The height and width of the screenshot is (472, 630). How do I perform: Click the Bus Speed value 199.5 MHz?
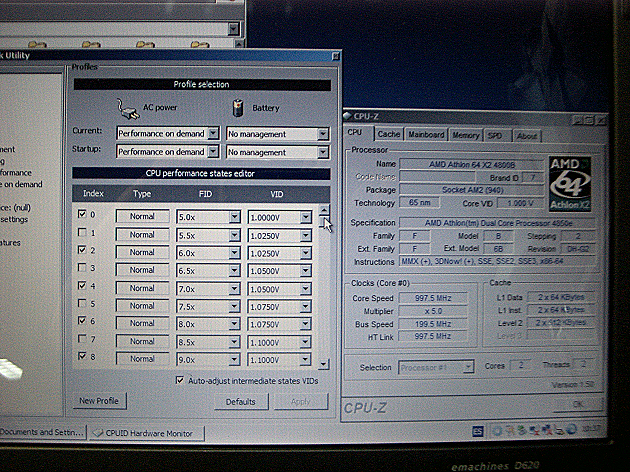click(x=433, y=324)
